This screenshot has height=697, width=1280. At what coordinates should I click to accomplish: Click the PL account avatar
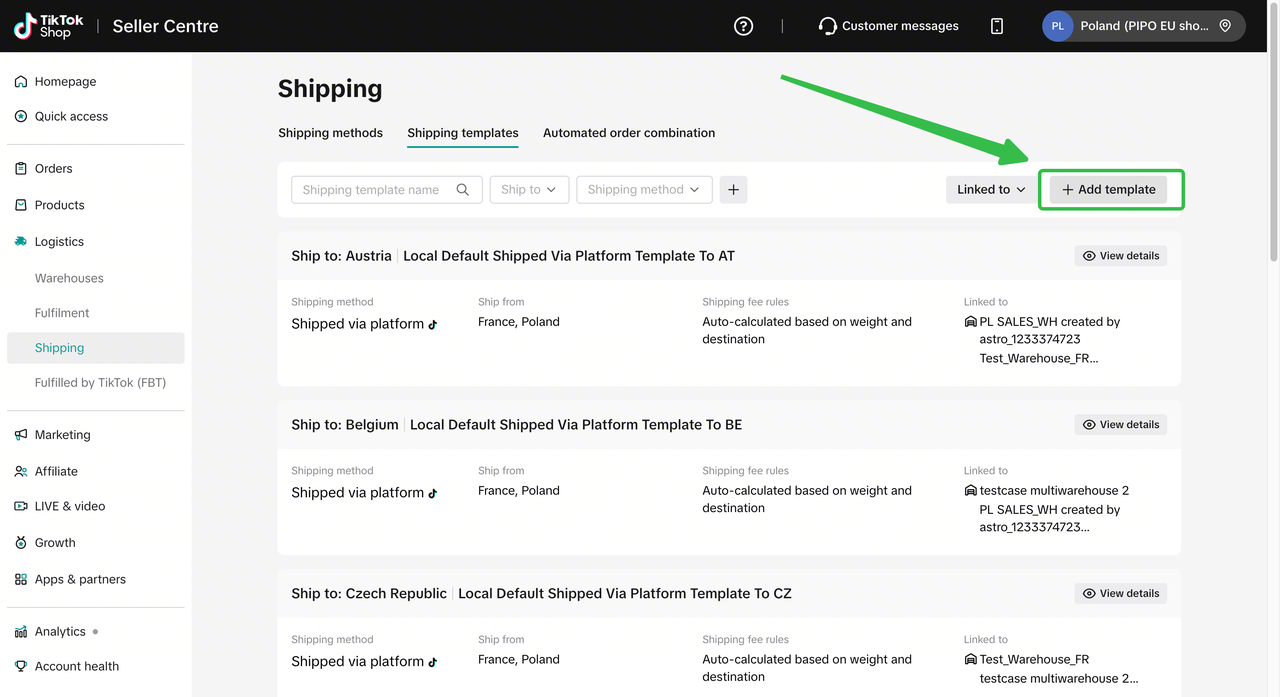click(x=1058, y=26)
